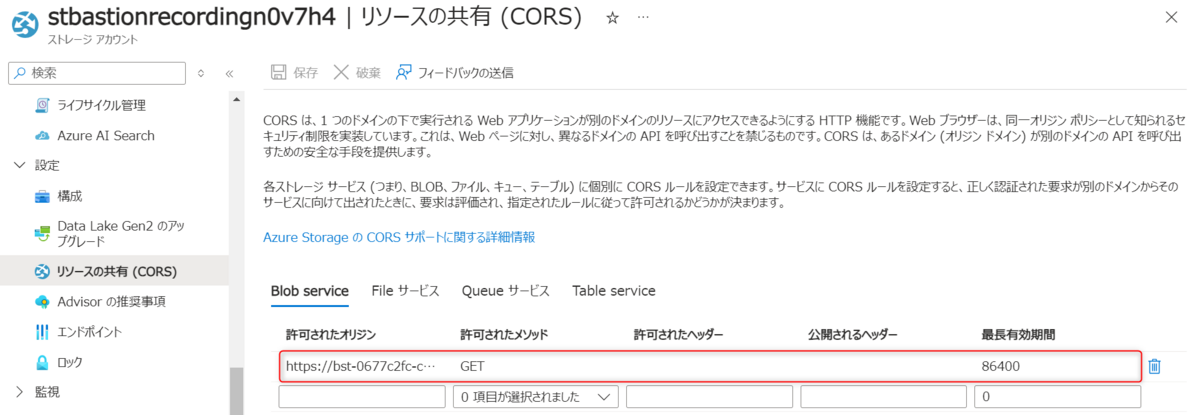1200x415 pixels.
Task: Click the up-down arrows beside the search box
Action: pyautogui.click(x=201, y=73)
